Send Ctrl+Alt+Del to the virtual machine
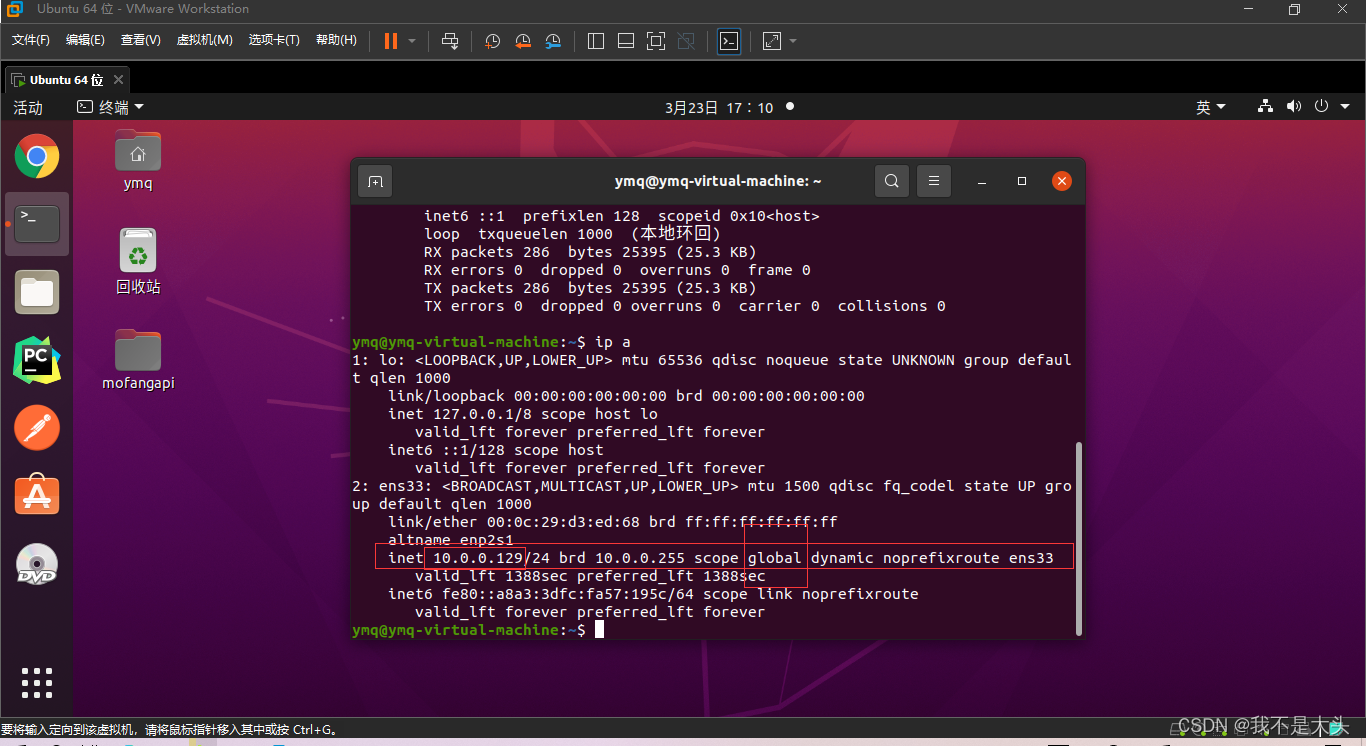 pos(450,41)
